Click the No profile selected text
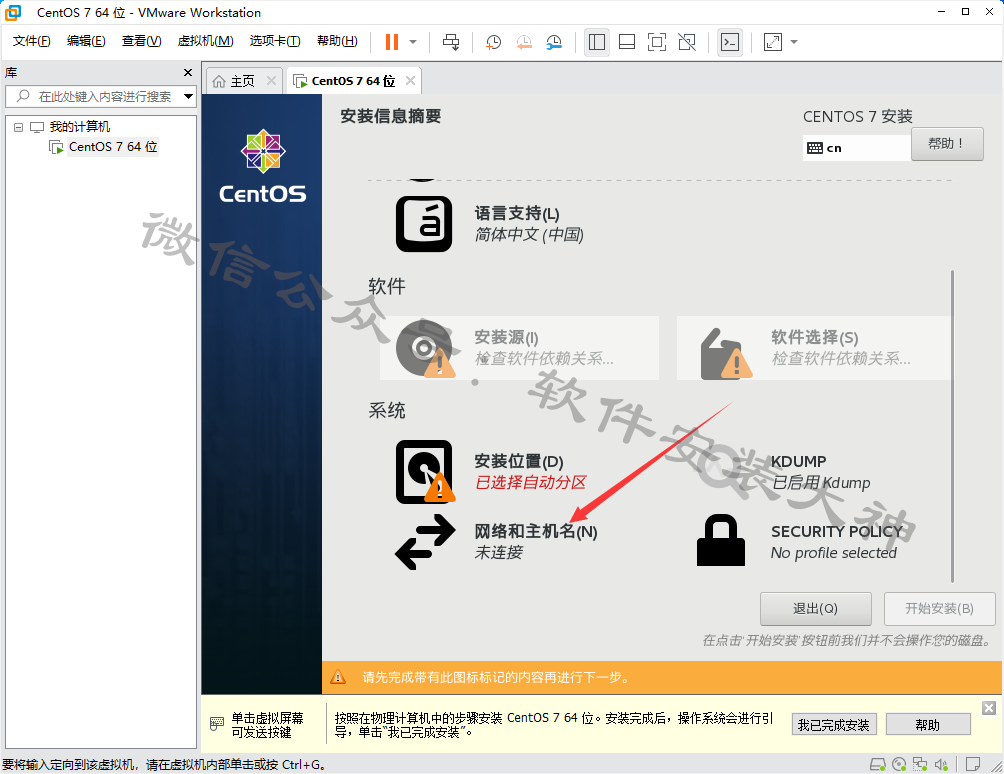The width and height of the screenshot is (1004, 774). pyautogui.click(x=833, y=552)
